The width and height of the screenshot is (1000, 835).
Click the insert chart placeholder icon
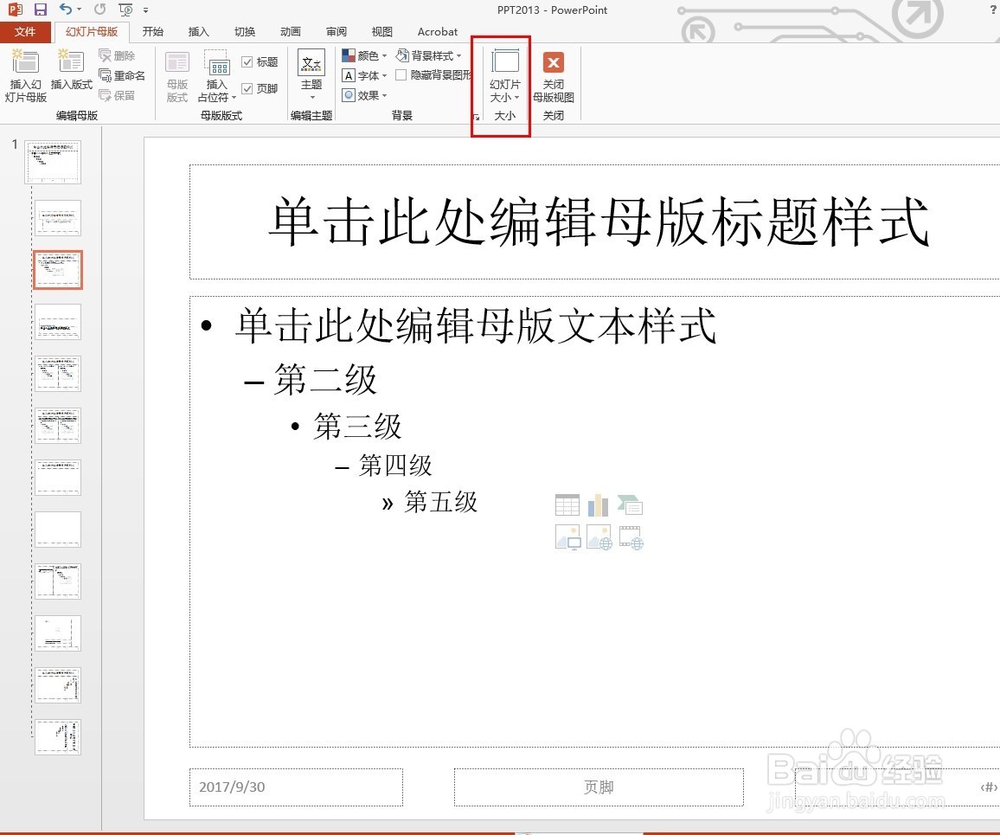tap(598, 503)
